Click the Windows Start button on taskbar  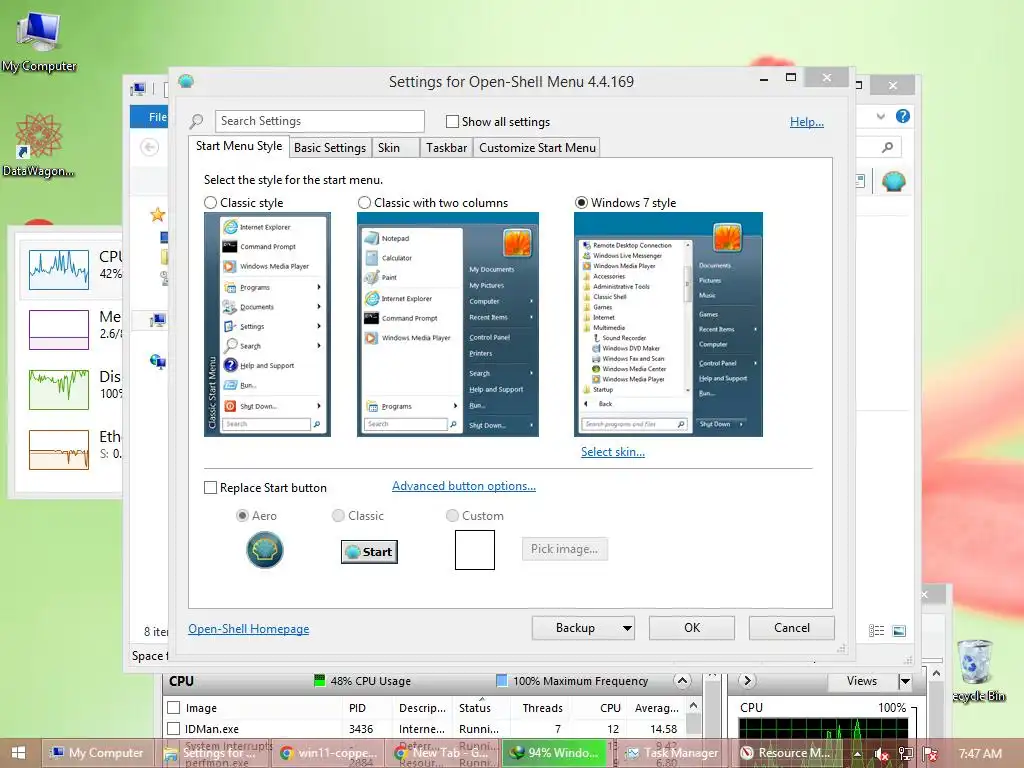[x=18, y=753]
